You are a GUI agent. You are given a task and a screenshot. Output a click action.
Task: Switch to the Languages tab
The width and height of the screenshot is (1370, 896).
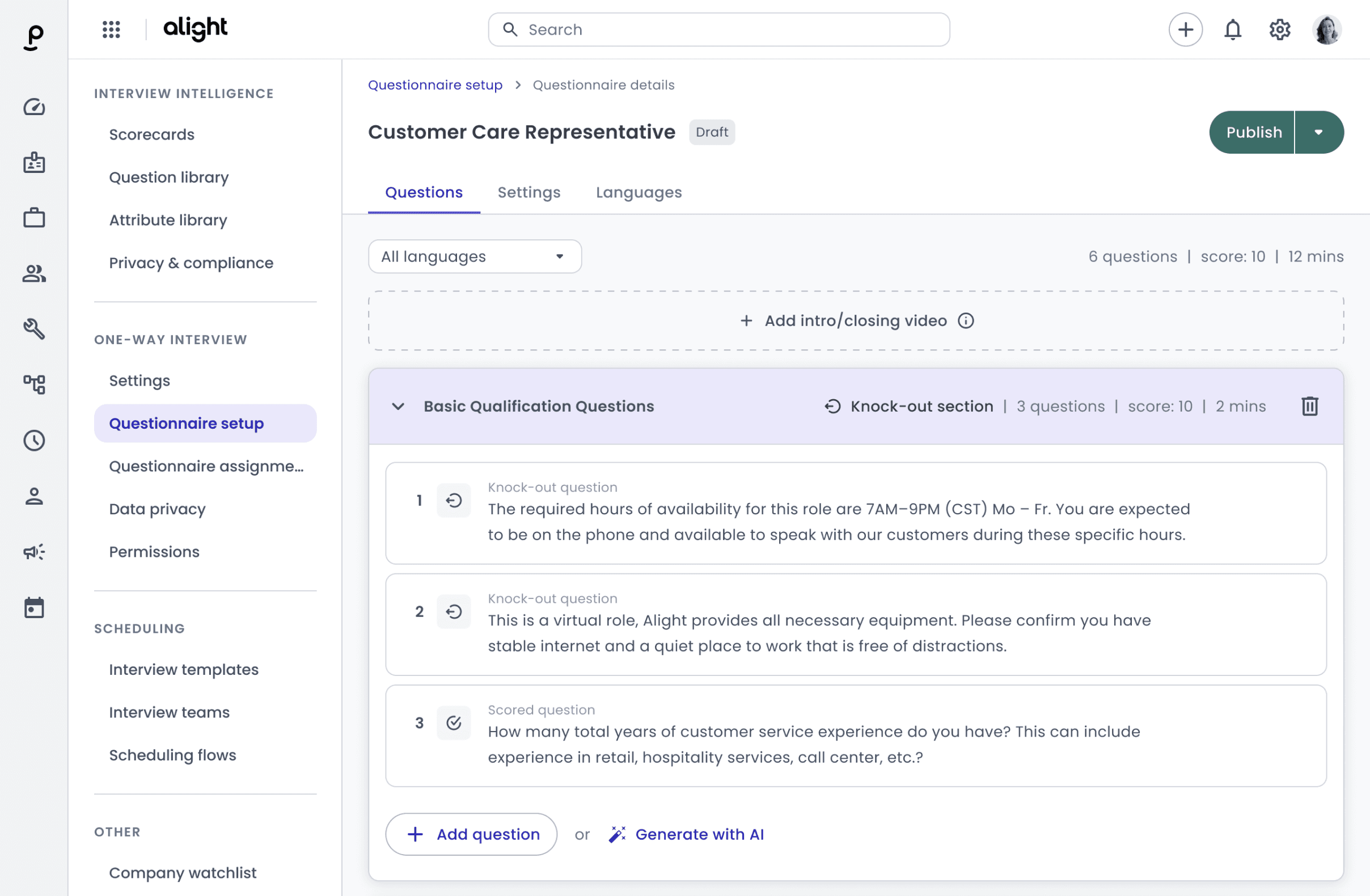click(x=639, y=192)
